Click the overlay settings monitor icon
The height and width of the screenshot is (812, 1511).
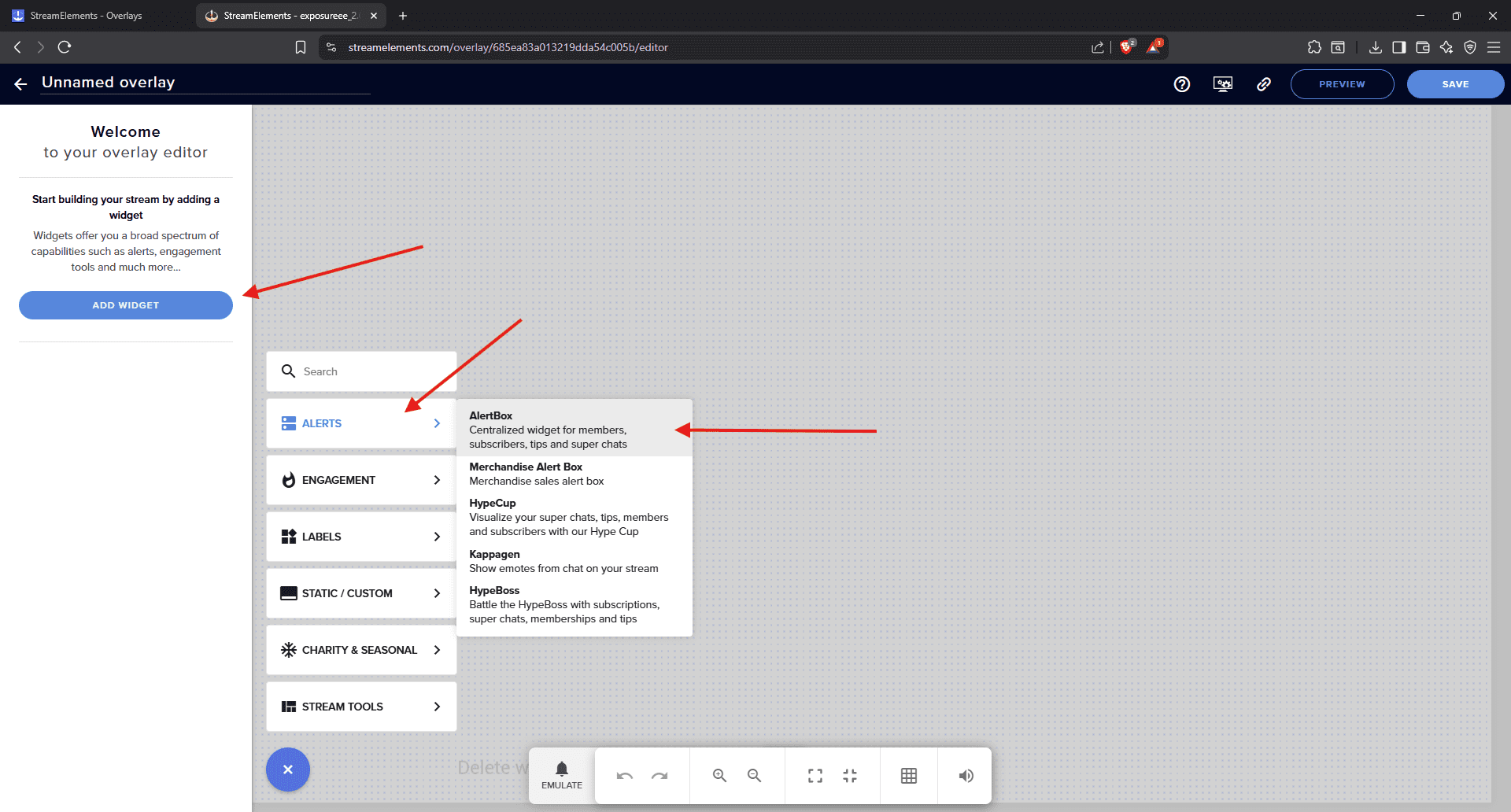[1223, 84]
